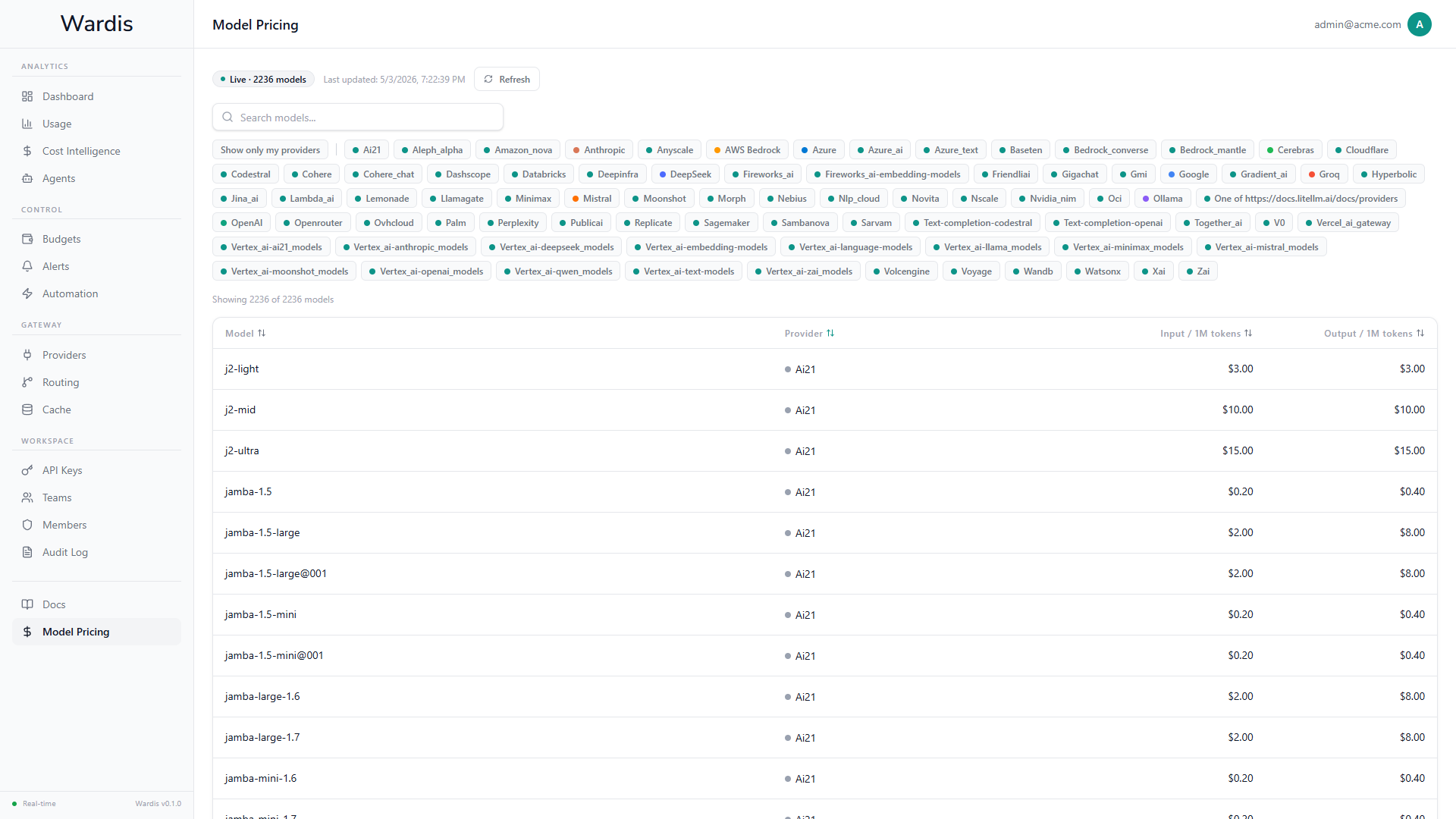Toggle the Xai provider filter chip

[1153, 271]
